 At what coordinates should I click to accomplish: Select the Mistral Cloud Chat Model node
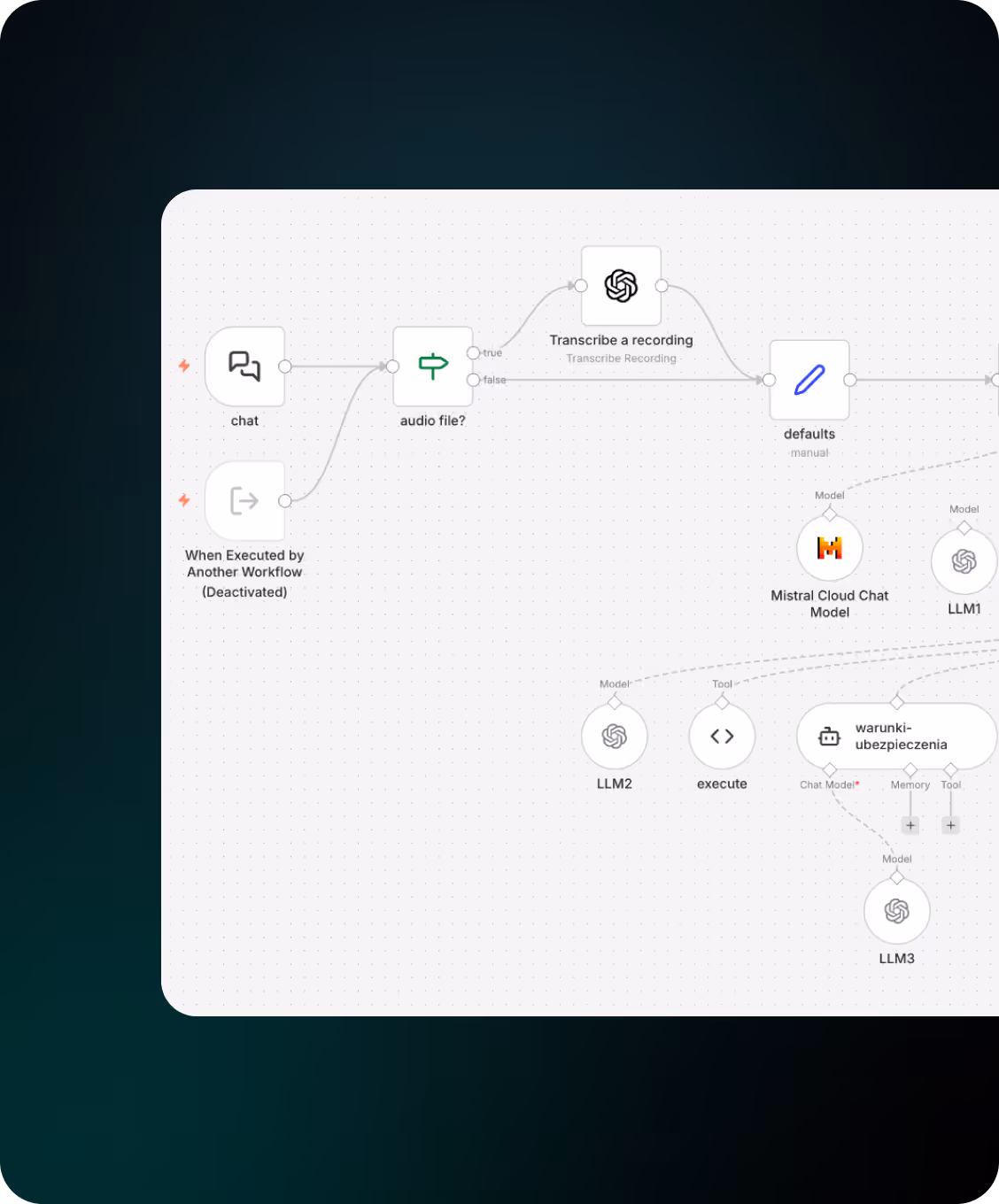[x=829, y=547]
